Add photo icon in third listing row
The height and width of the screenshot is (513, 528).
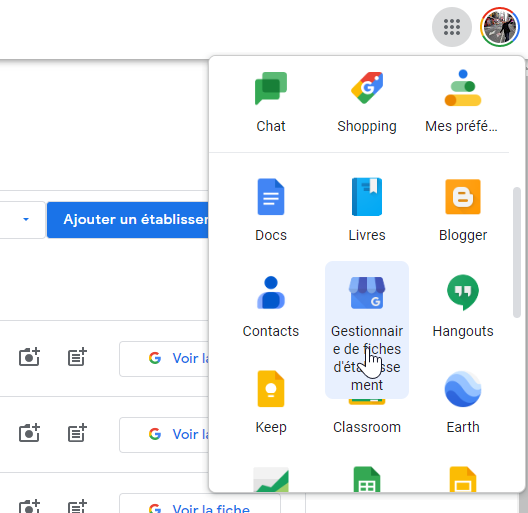click(29, 506)
